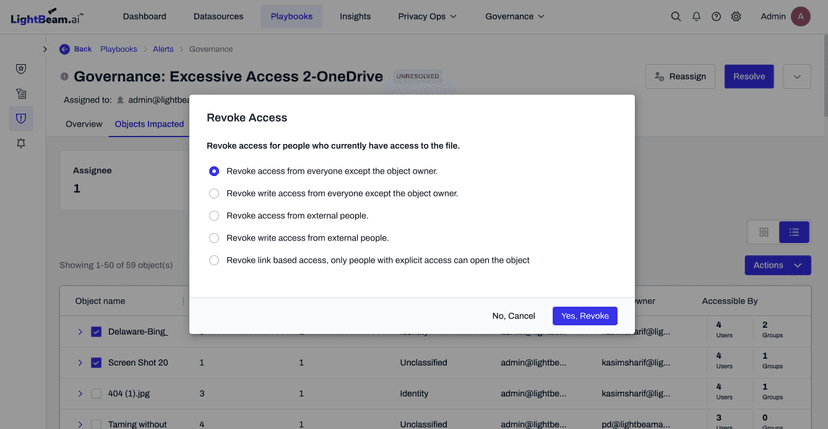Image resolution: width=828 pixels, height=429 pixels.
Task: Select revoke link based access option
Action: click(214, 260)
